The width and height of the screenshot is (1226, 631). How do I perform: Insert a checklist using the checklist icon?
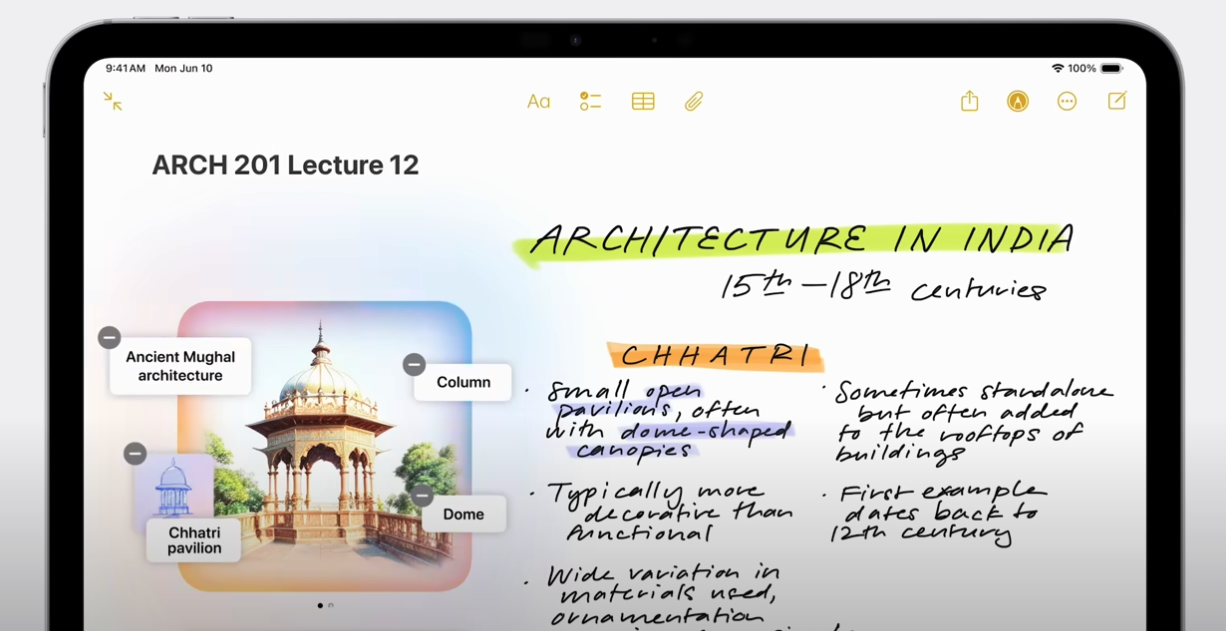[x=590, y=101]
